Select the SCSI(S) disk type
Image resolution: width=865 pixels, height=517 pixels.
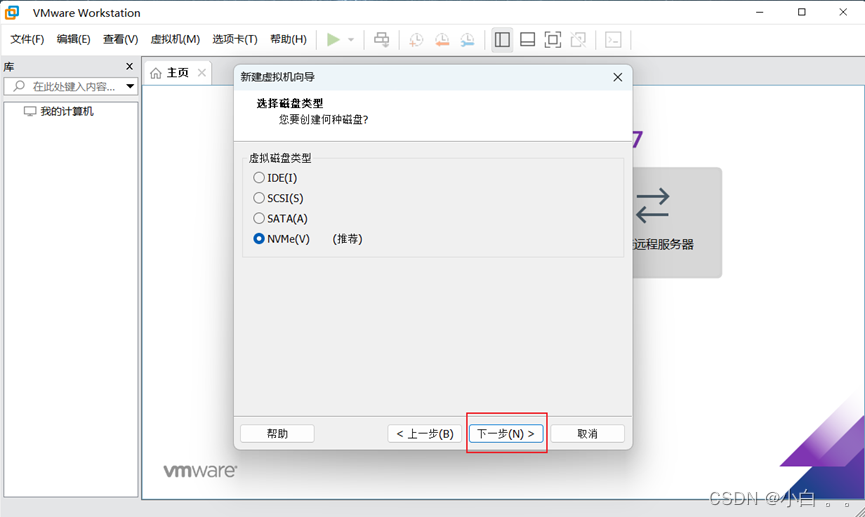259,198
